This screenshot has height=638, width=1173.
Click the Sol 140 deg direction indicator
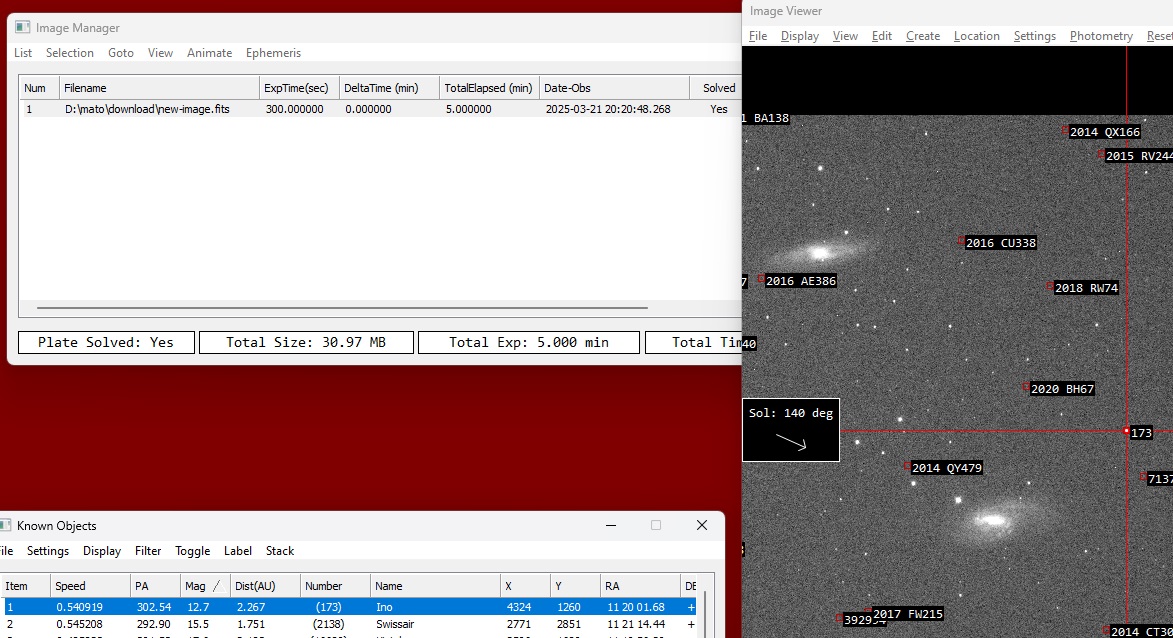790,430
